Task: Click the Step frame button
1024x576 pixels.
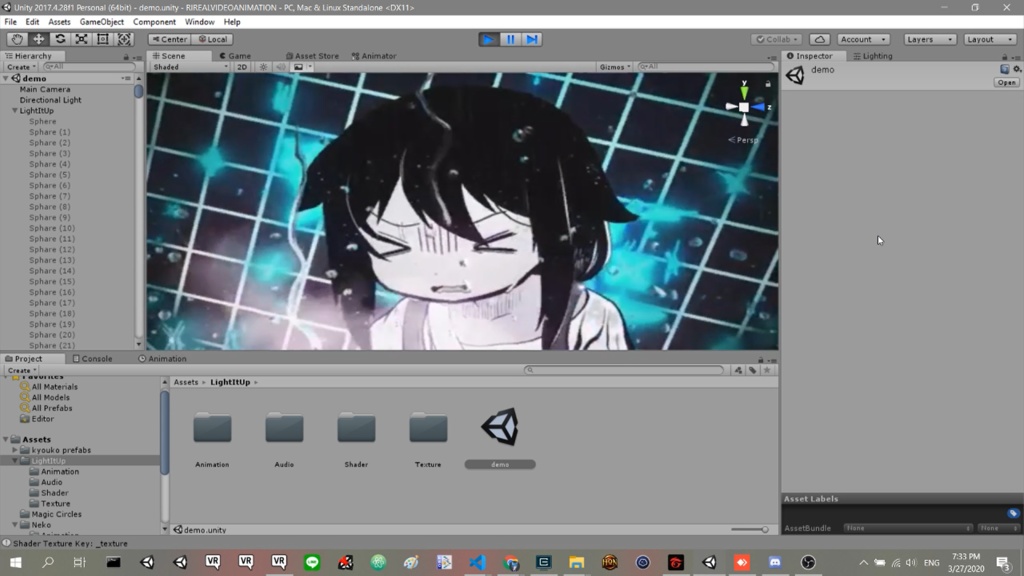Action: click(x=532, y=39)
